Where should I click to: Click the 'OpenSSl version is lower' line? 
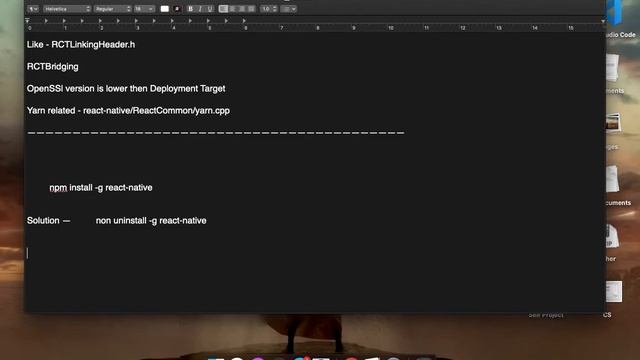[126, 89]
